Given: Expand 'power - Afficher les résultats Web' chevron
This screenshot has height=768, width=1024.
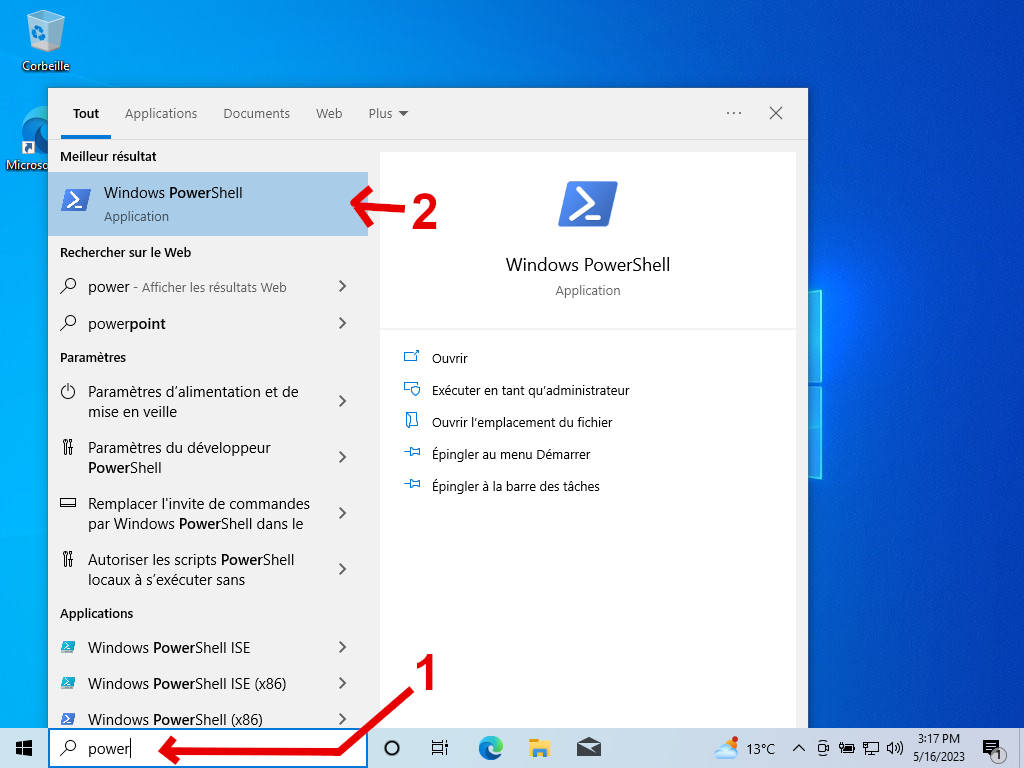Looking at the screenshot, I should click(342, 286).
